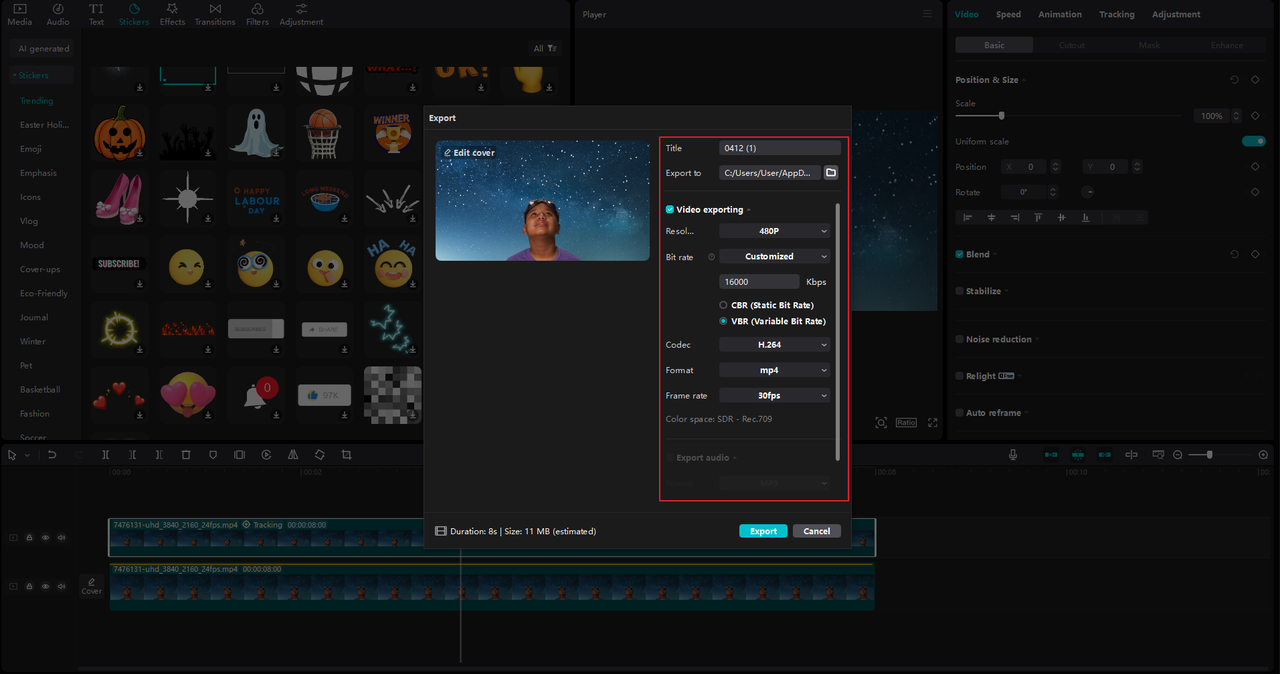Screen dimensions: 1280x674
Task: Click the timeline zoom-in plus icon
Action: pos(1263,455)
